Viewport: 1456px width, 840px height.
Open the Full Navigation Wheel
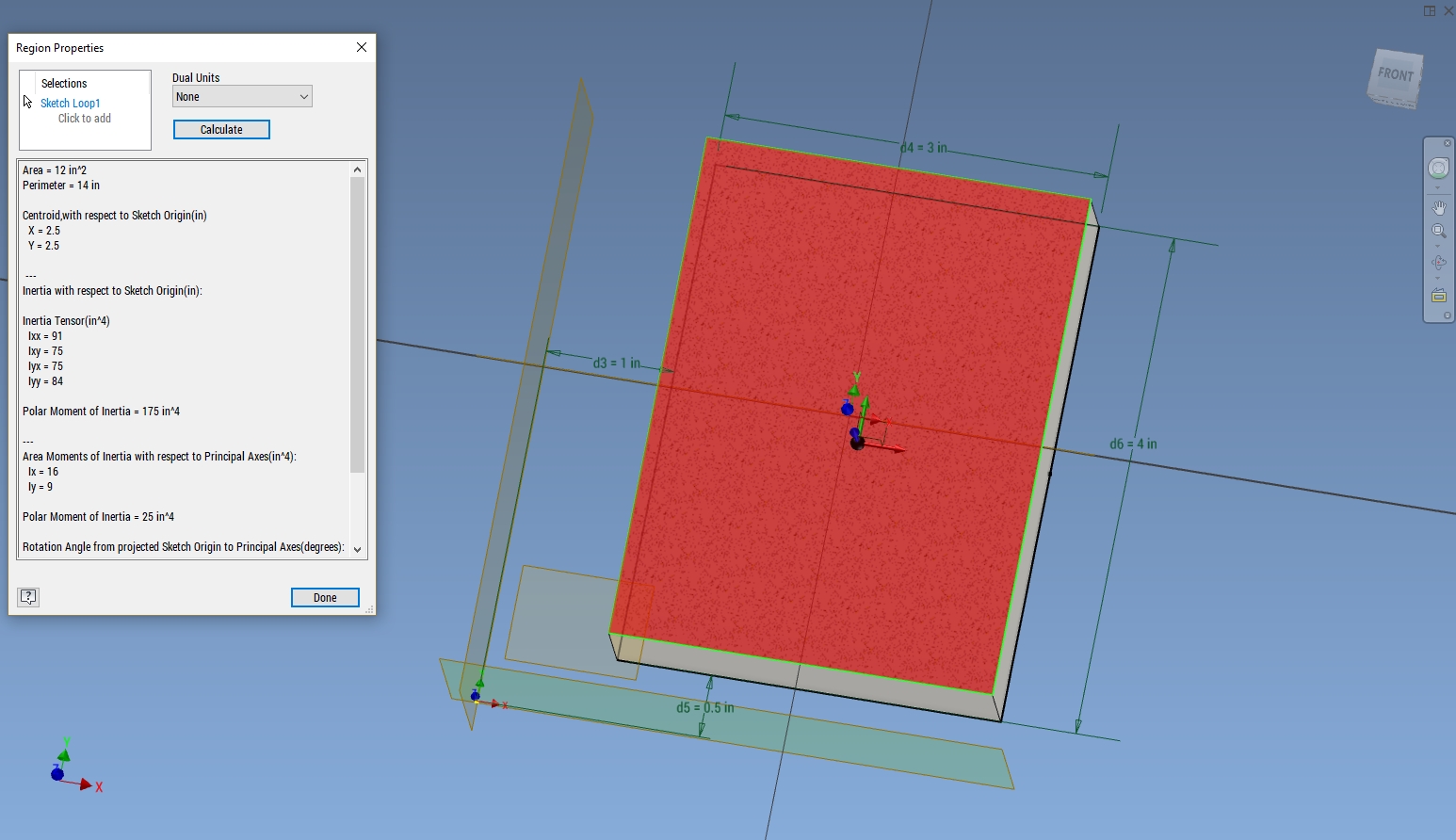1439,168
